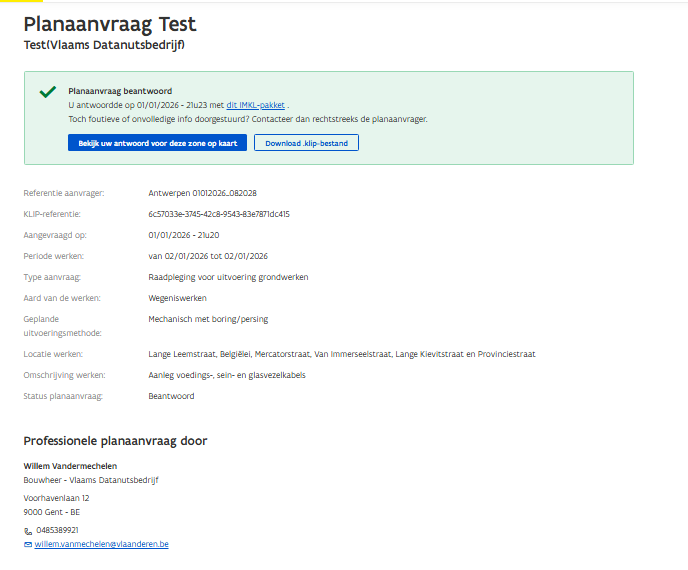Click 'Mechanisch met boring/persing' value
The width and height of the screenshot is (688, 570).
pos(208,319)
